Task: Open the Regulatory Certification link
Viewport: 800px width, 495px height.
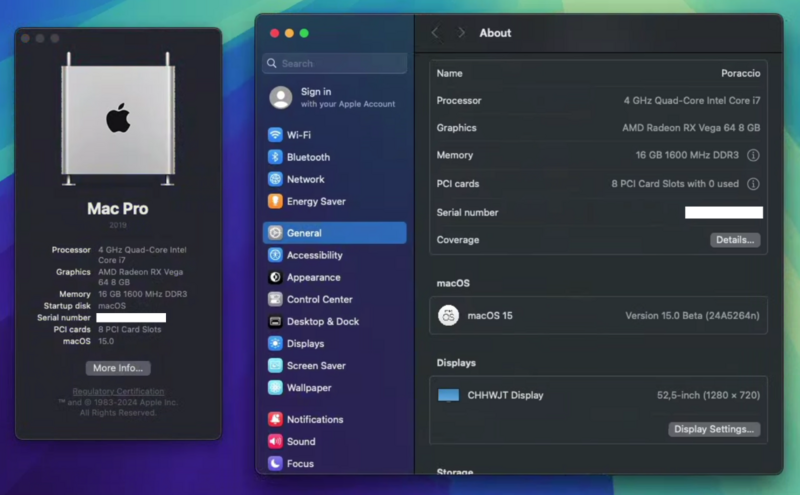Action: click(x=118, y=391)
